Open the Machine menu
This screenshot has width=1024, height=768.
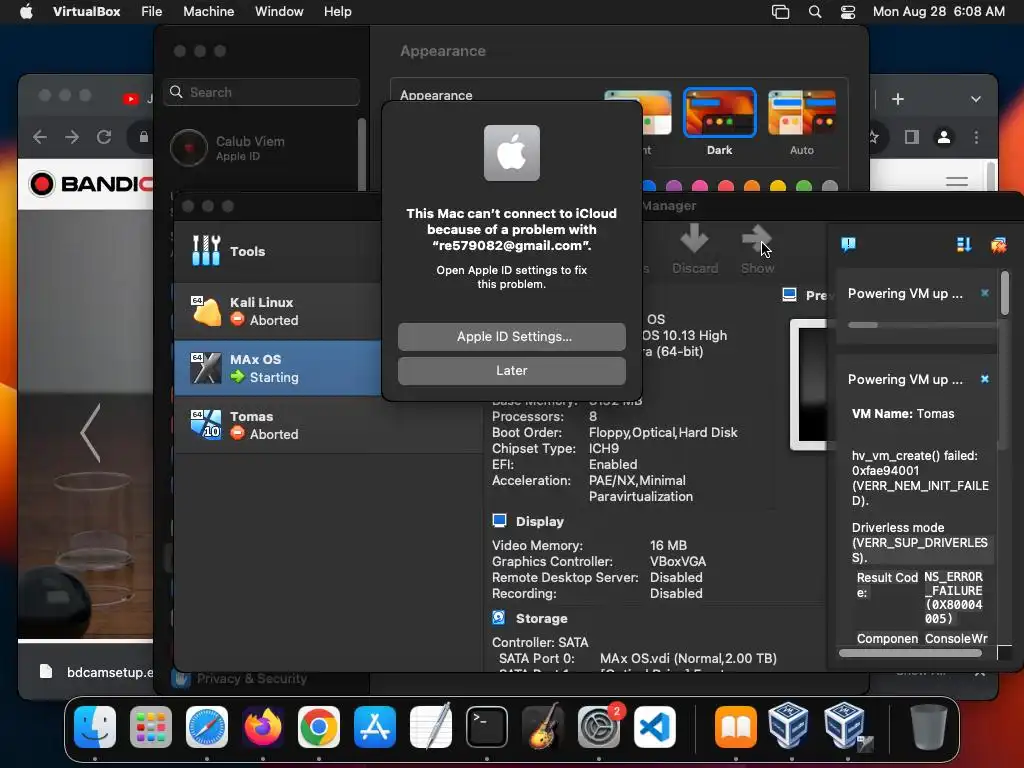pos(208,12)
